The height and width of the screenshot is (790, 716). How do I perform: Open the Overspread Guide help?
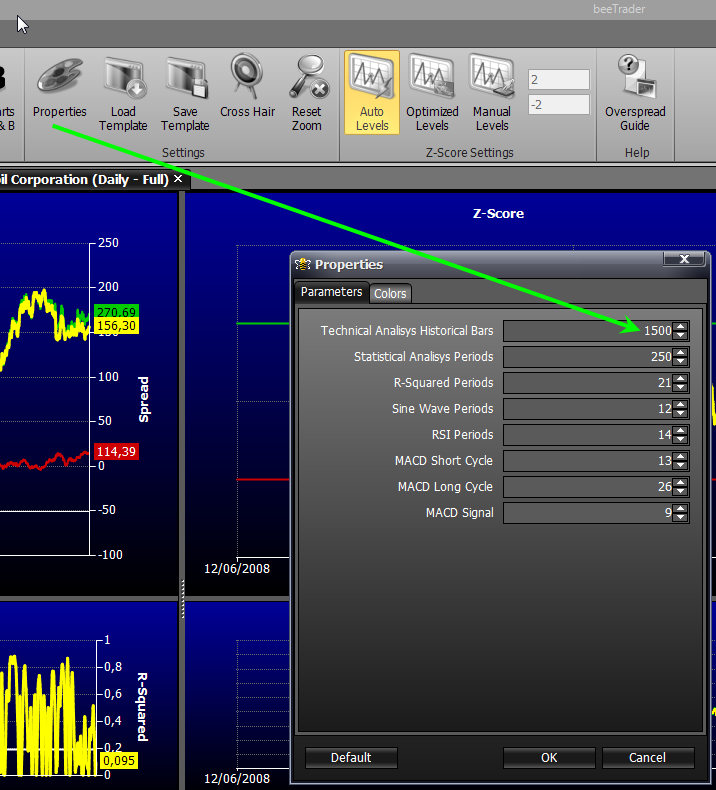[635, 92]
